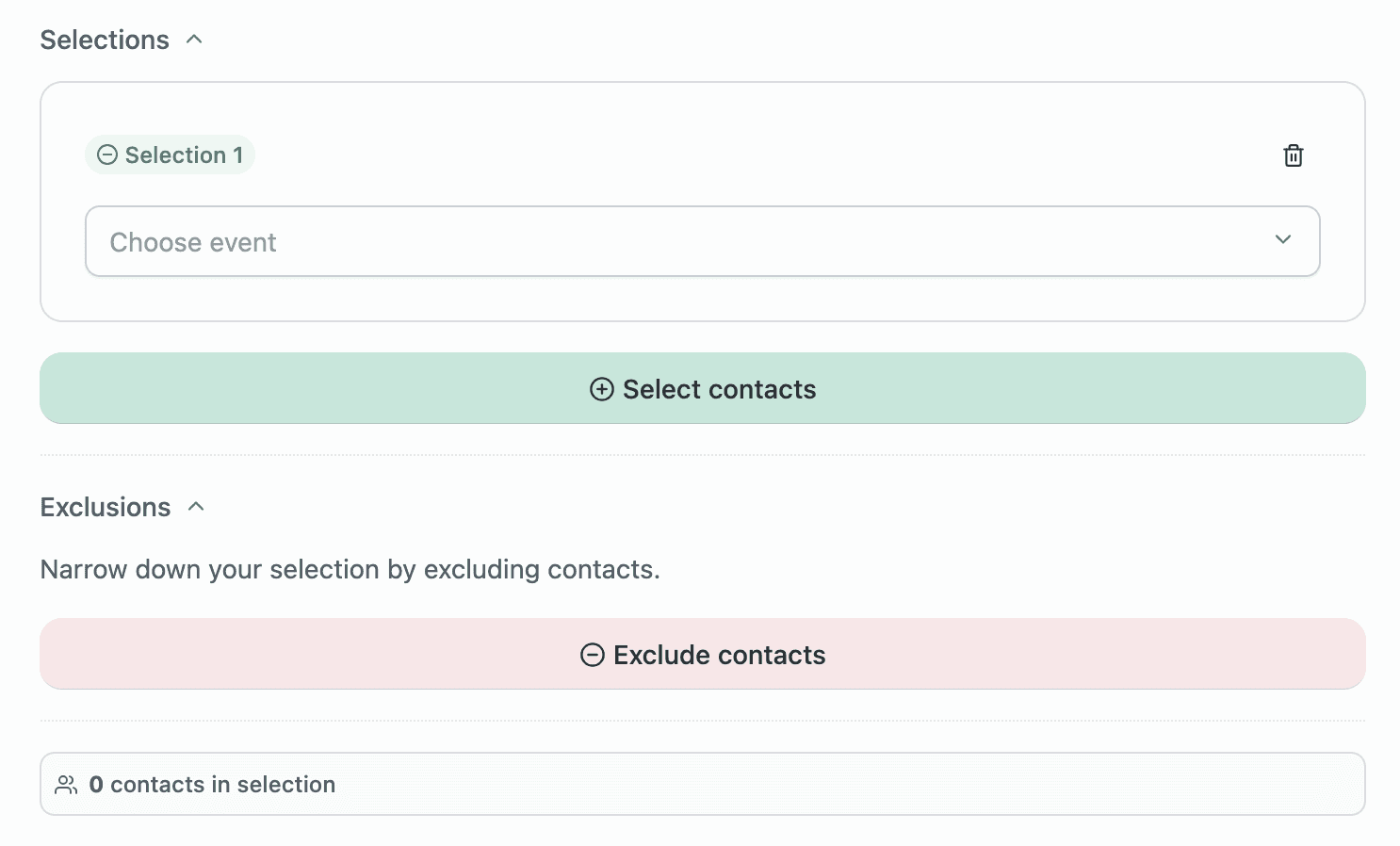
Task: Click the minus-circle icon in Exclude contacts
Action: point(592,655)
